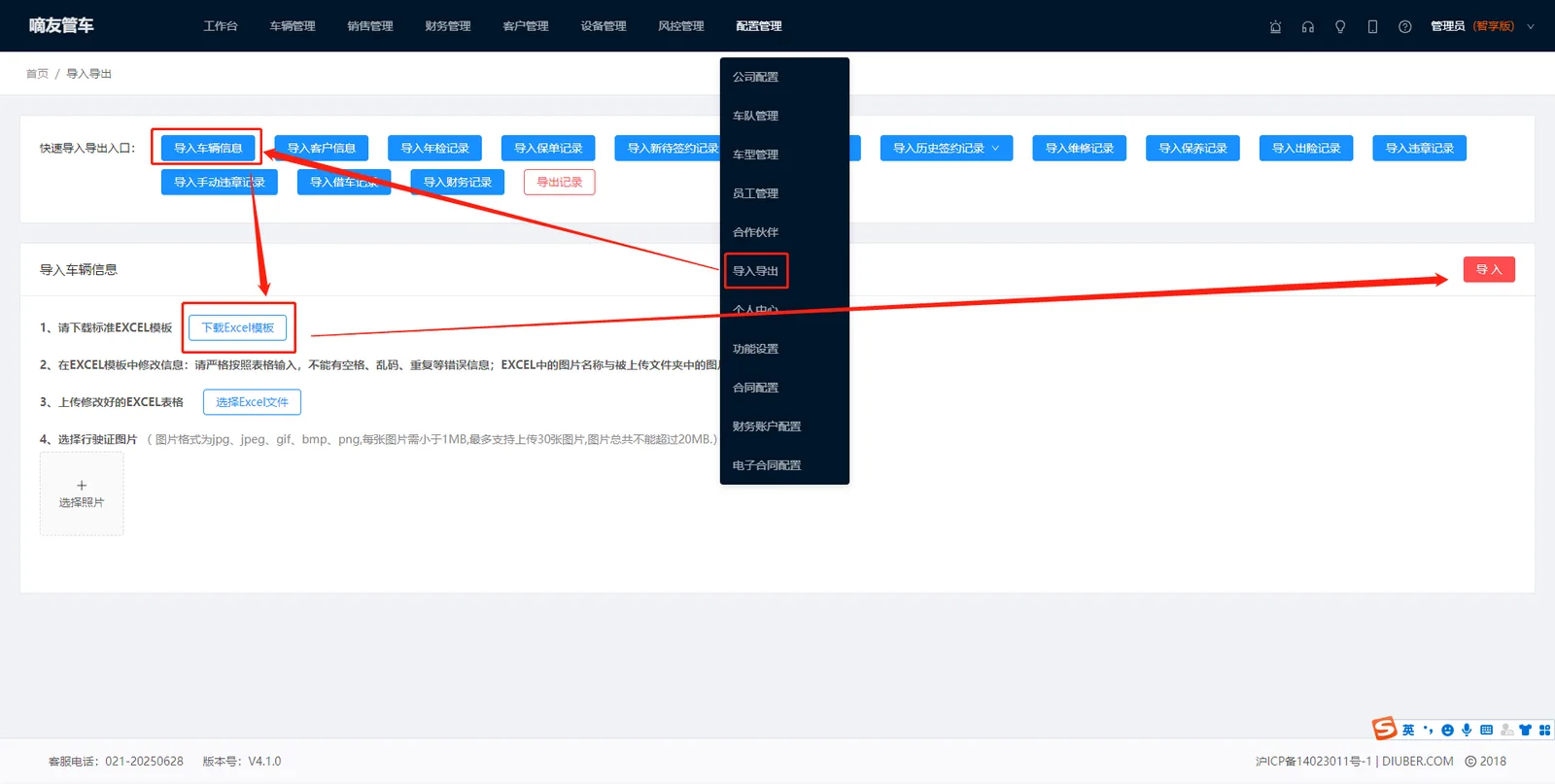This screenshot has height=784, width=1555.
Task: Open the mobile phone icon in header
Action: coord(1372,26)
